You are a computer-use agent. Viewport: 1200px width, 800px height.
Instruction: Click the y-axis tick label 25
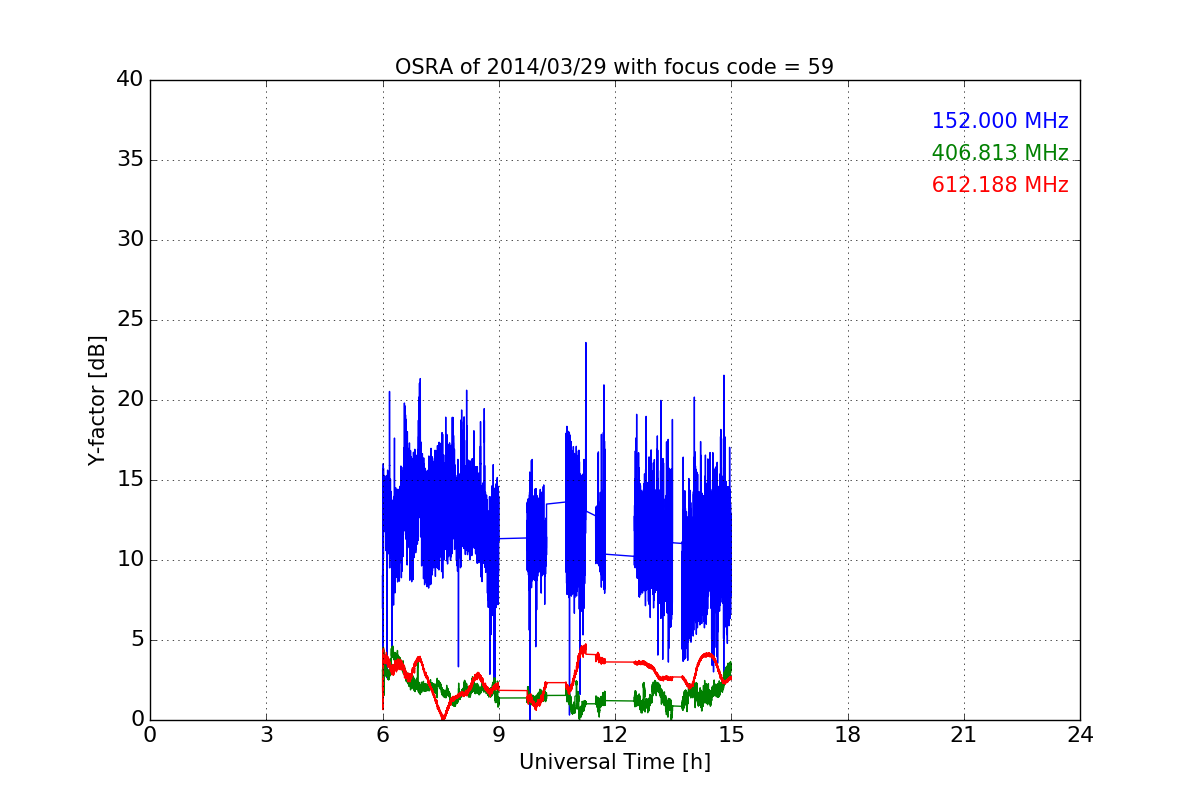[x=129, y=320]
